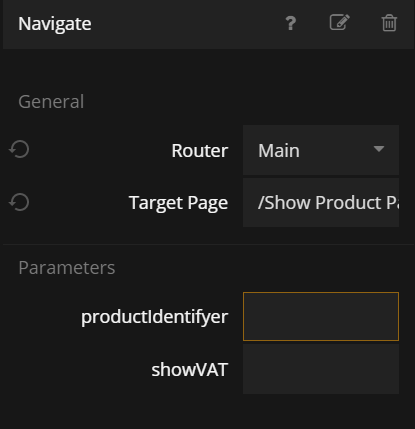The height and width of the screenshot is (429, 415).
Task: Reset the Router property to default
Action: 19,149
